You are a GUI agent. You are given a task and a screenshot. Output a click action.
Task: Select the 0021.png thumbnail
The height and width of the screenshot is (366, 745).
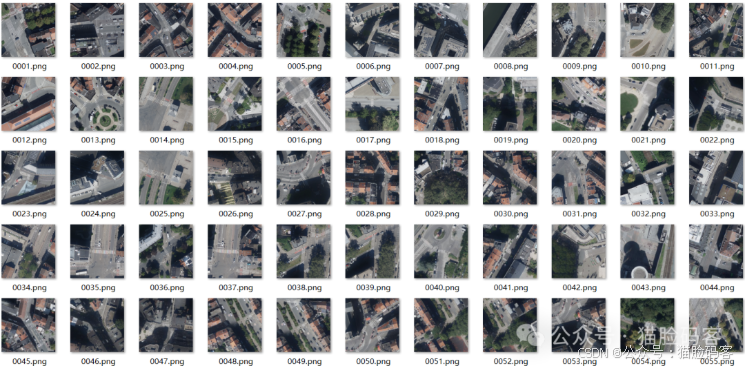pos(648,104)
